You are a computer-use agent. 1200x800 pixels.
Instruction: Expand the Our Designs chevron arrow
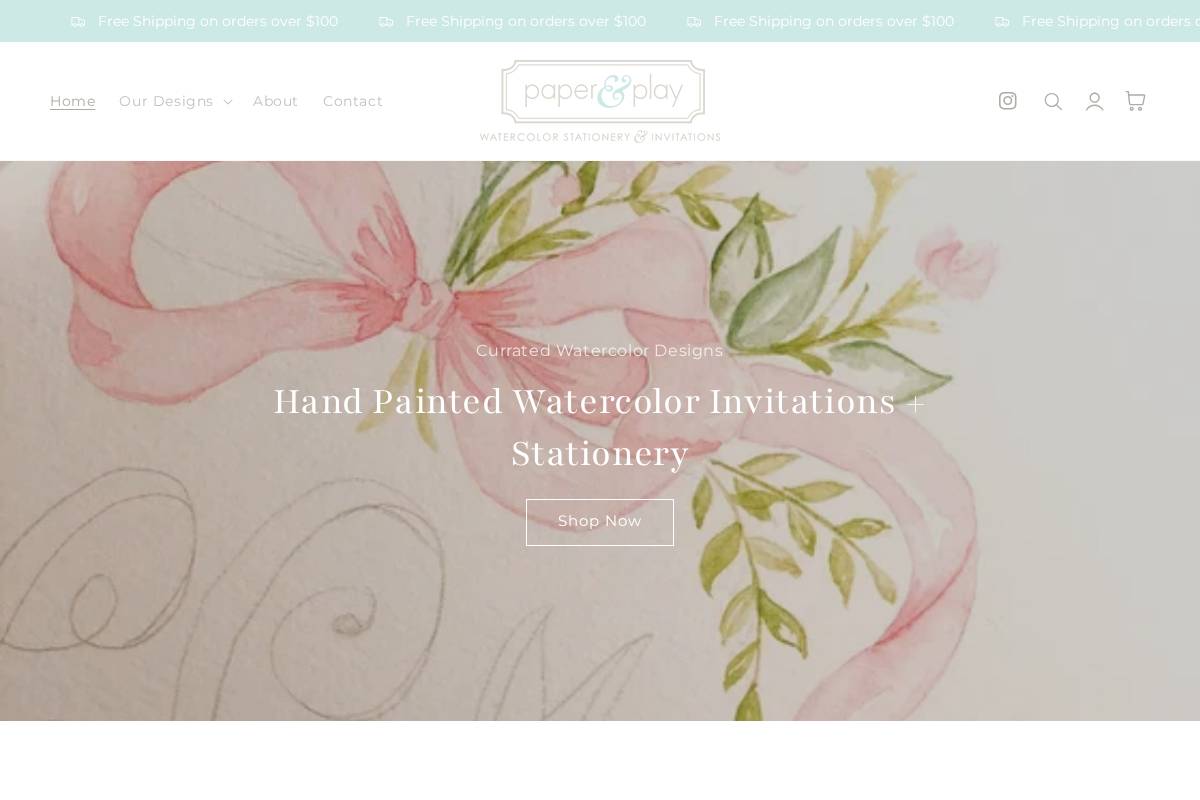[228, 102]
